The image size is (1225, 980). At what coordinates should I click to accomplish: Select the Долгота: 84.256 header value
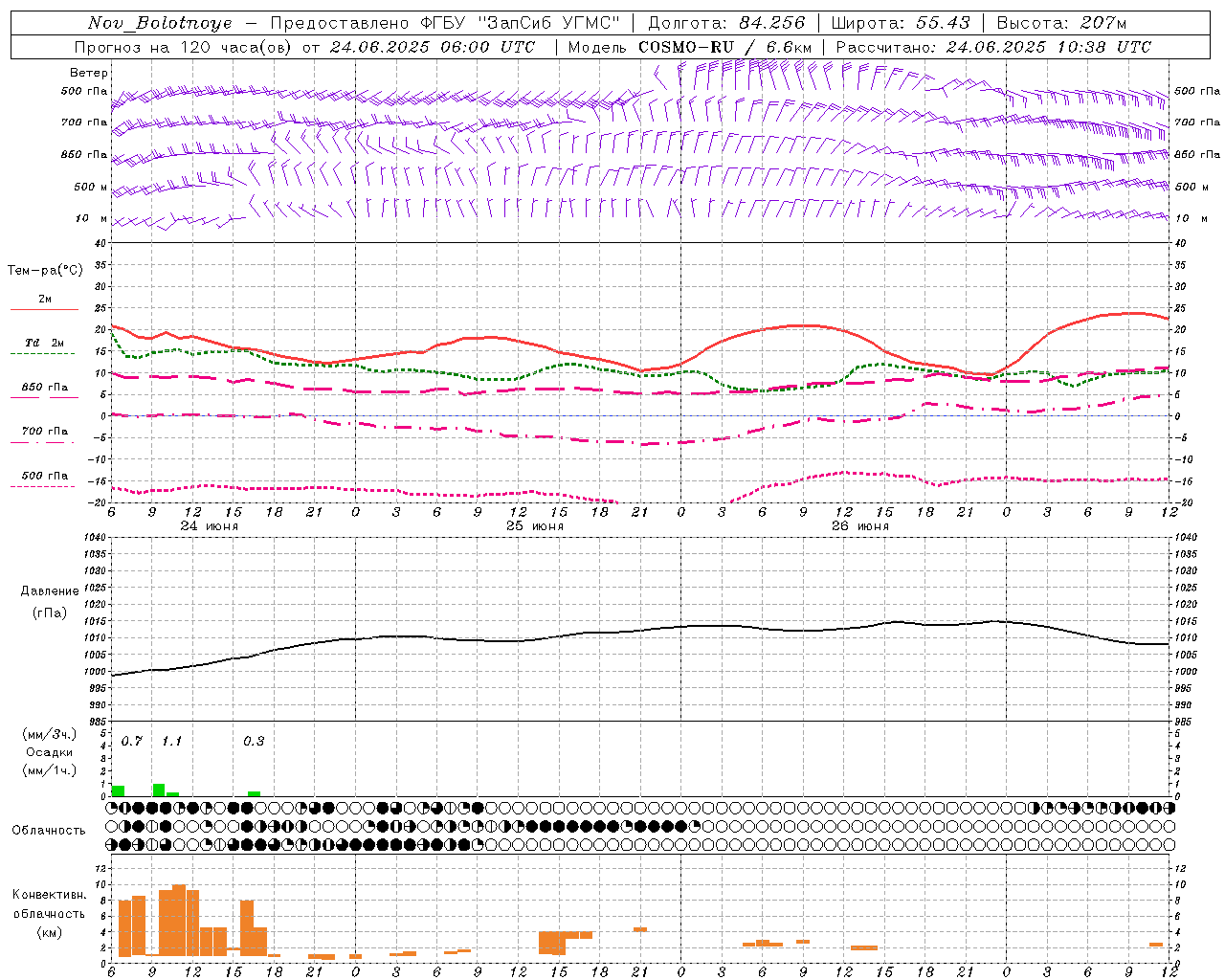tap(727, 23)
